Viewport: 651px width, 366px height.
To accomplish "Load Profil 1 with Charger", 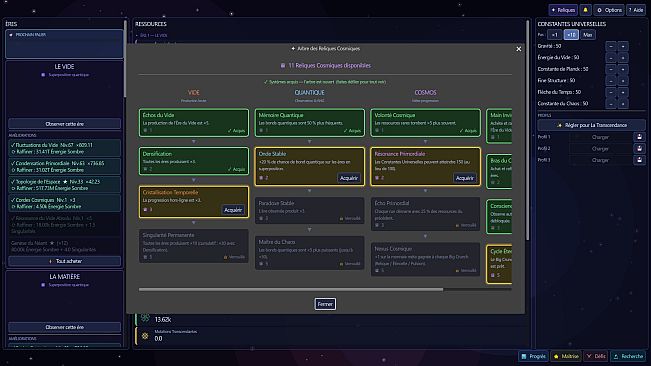I will coord(600,137).
